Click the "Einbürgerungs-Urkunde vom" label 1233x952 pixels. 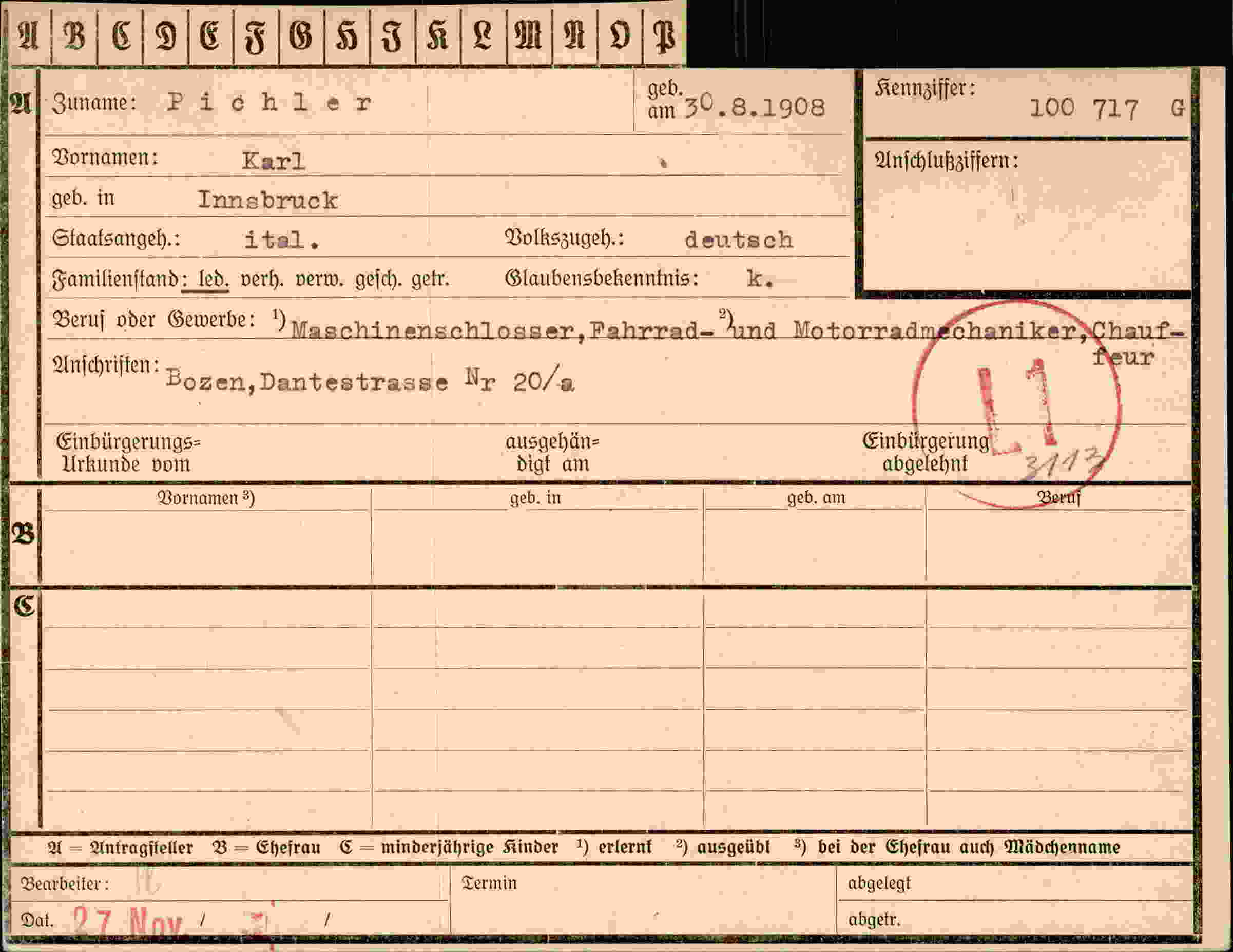(x=128, y=453)
